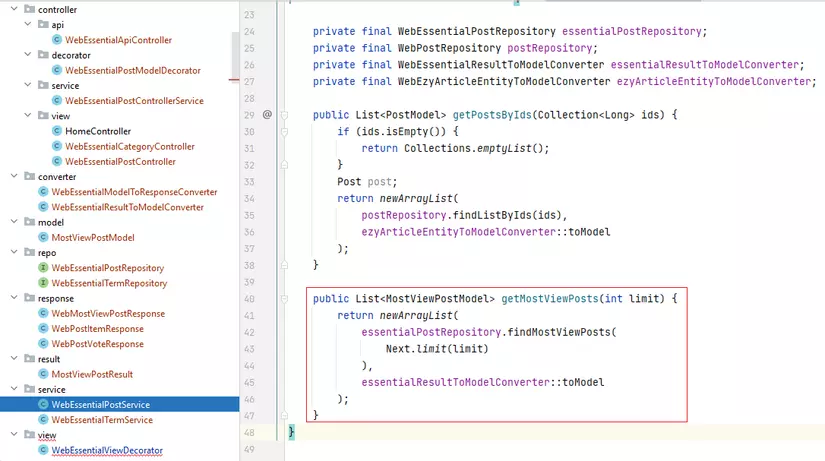This screenshot has width=825, height=461.
Task: Click getPostsByIds method name in editor
Action: [x=492, y=115]
